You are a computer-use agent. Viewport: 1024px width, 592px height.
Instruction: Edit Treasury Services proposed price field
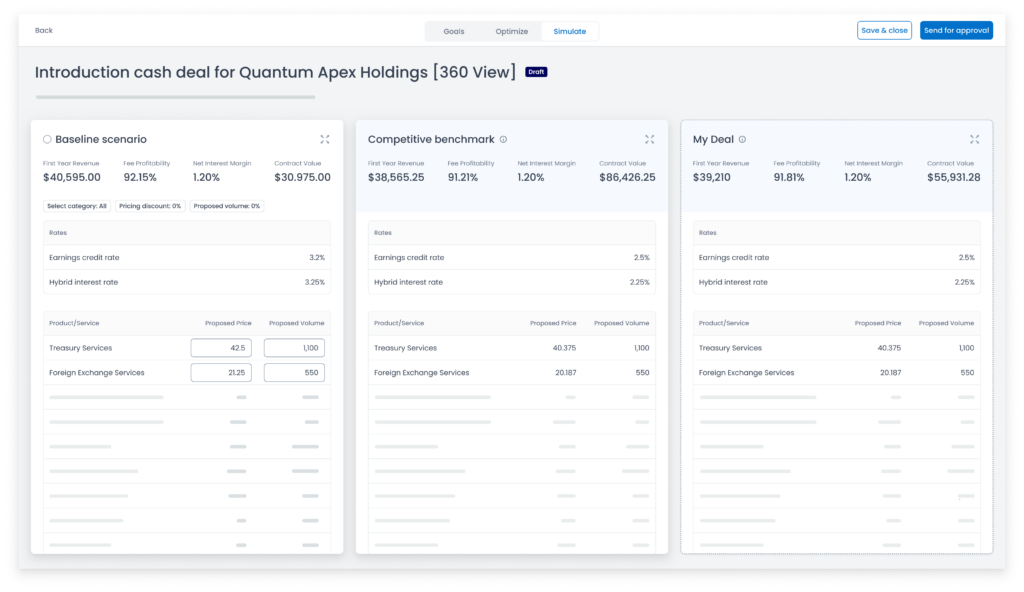pos(221,348)
